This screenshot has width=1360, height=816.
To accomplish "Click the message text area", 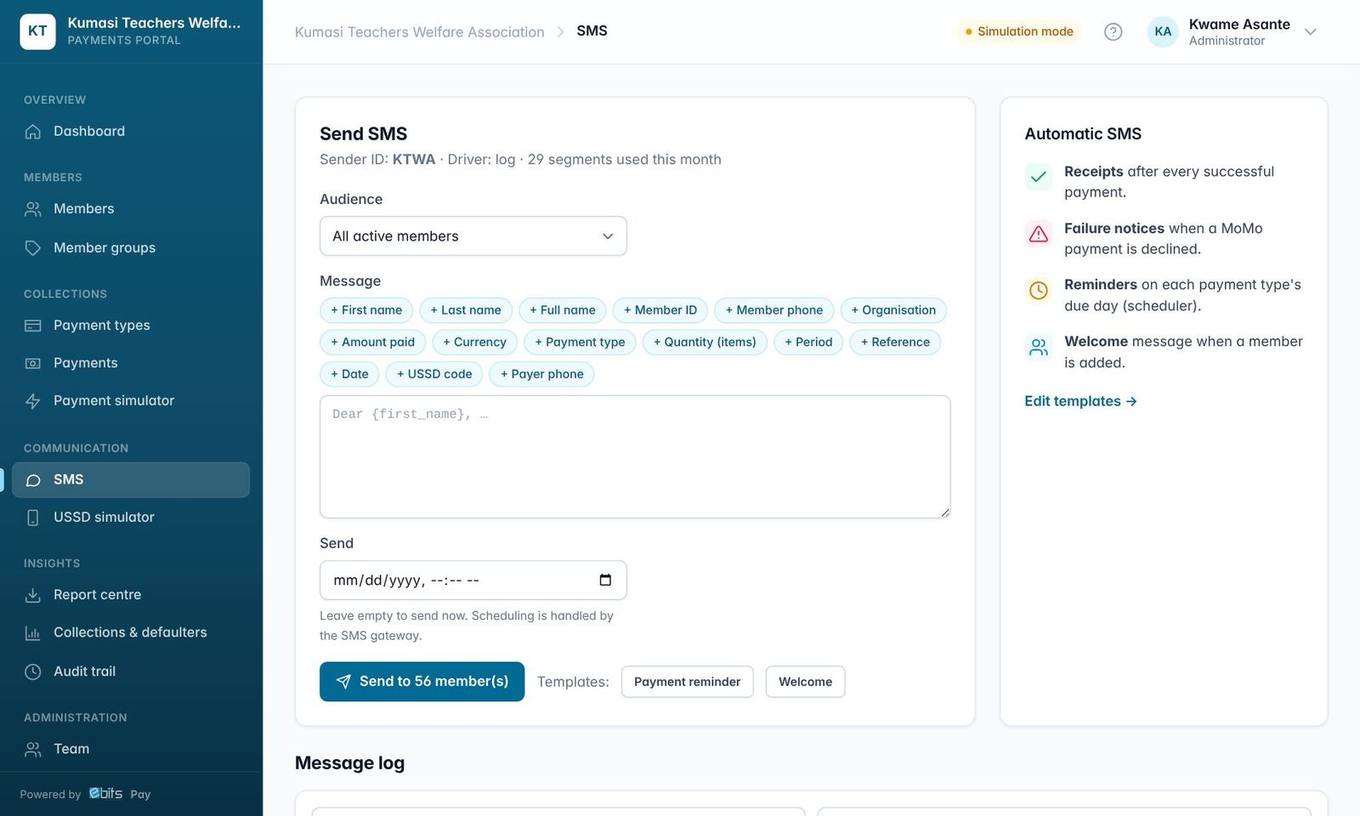I will pyautogui.click(x=635, y=457).
